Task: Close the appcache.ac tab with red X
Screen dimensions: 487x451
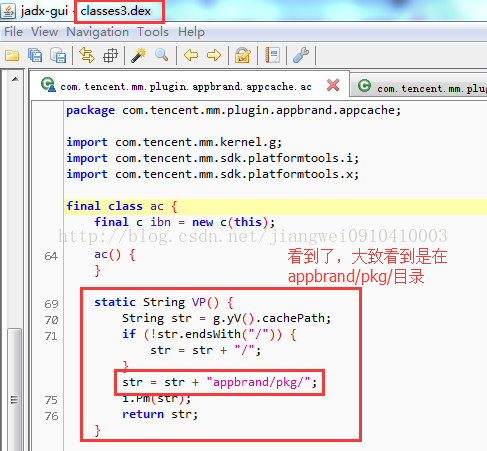Action: click(333, 85)
